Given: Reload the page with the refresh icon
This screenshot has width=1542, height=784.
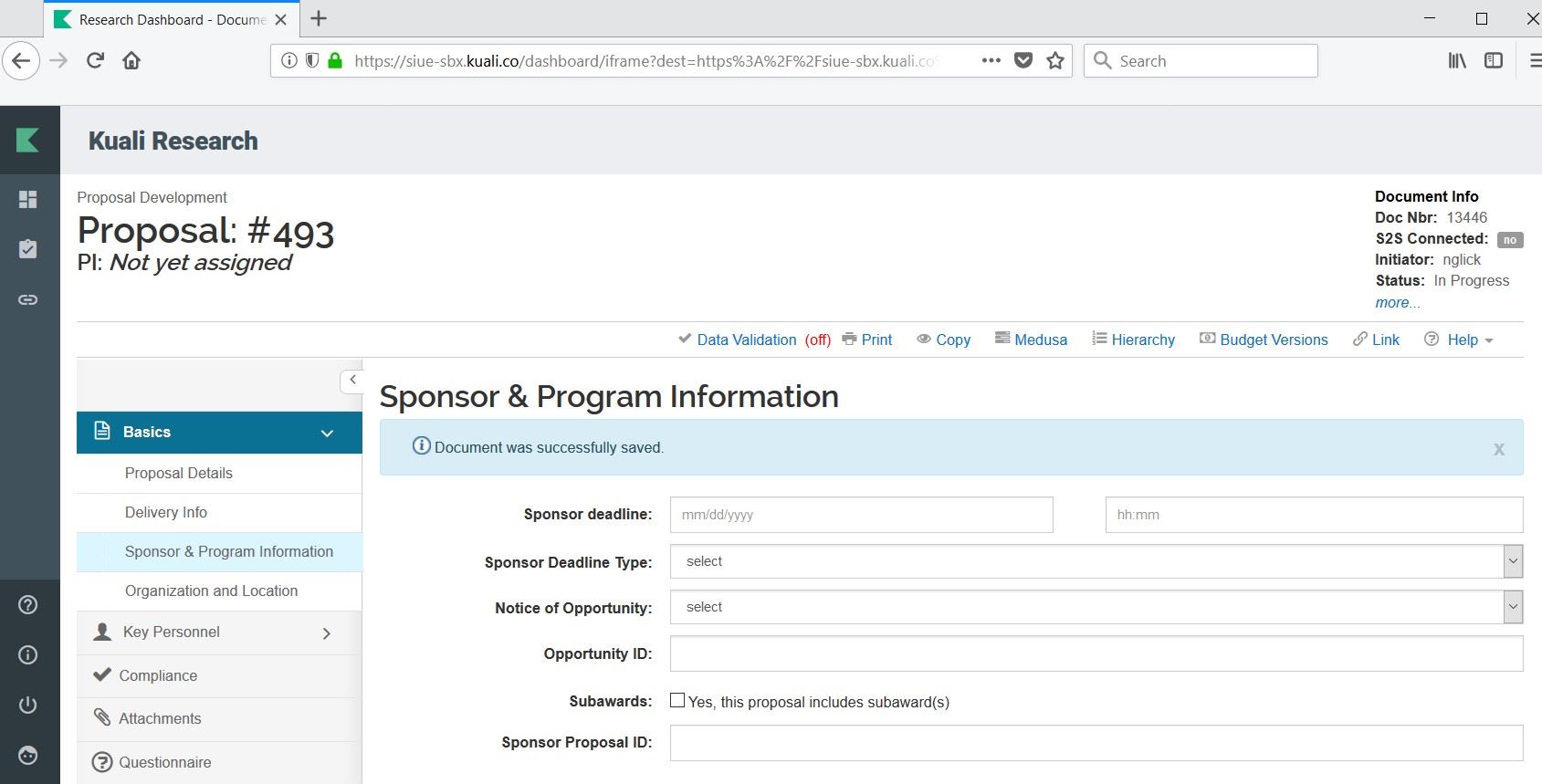Looking at the screenshot, I should pos(95,61).
